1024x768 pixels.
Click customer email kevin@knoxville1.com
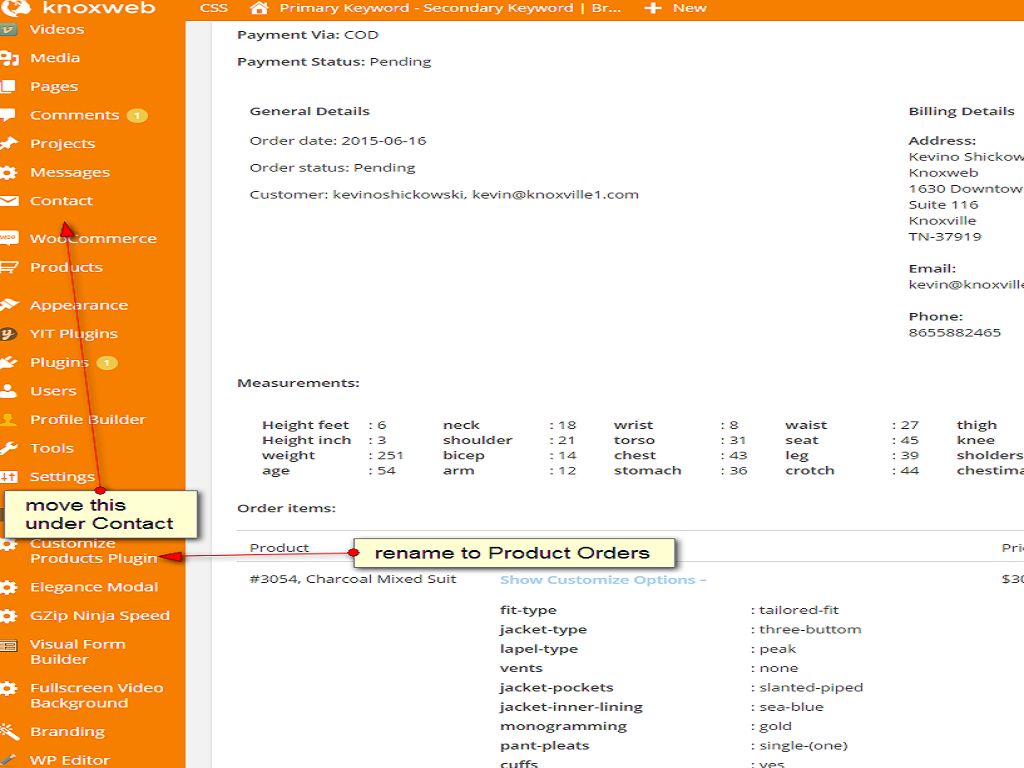point(555,195)
